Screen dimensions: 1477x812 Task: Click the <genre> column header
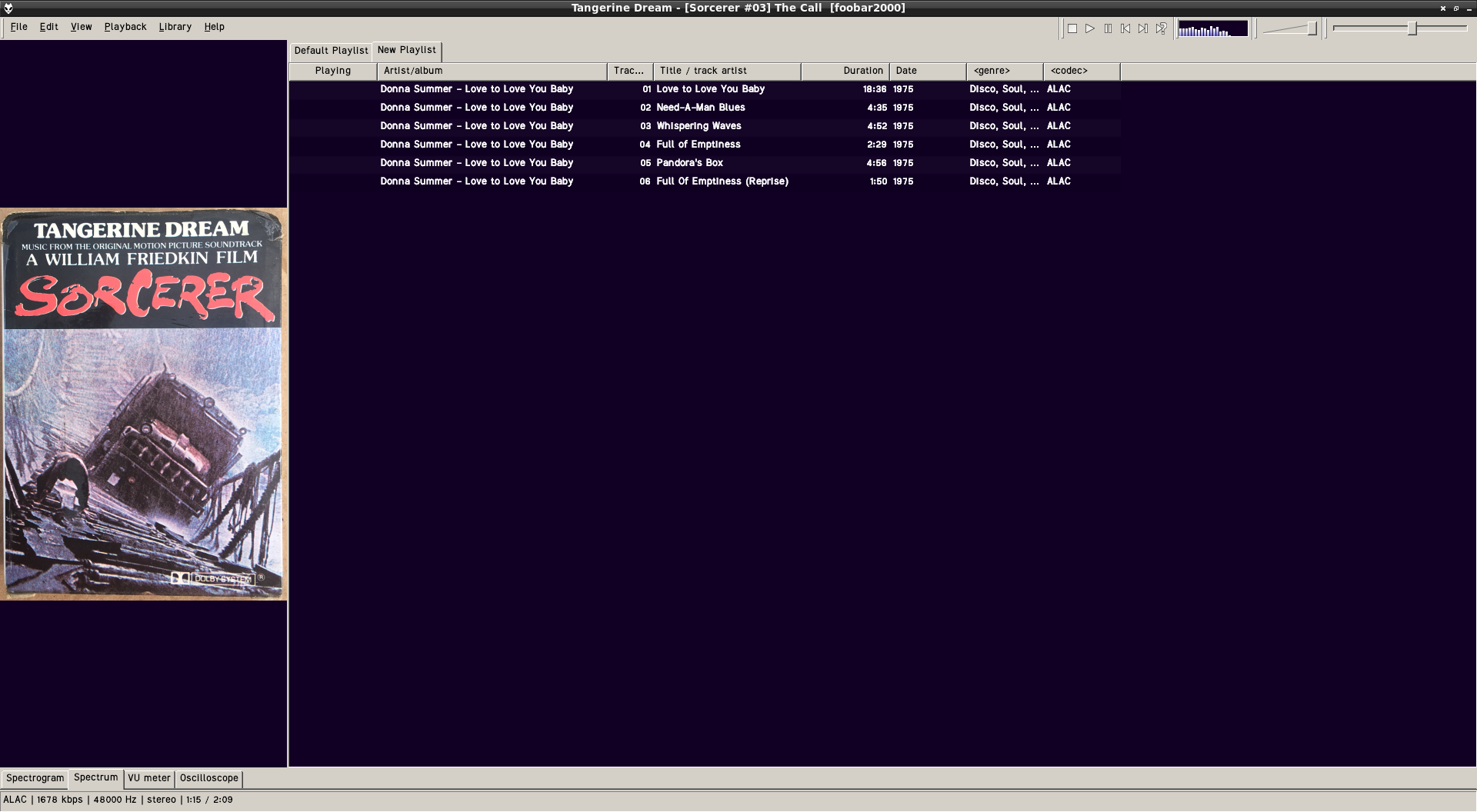1005,71
